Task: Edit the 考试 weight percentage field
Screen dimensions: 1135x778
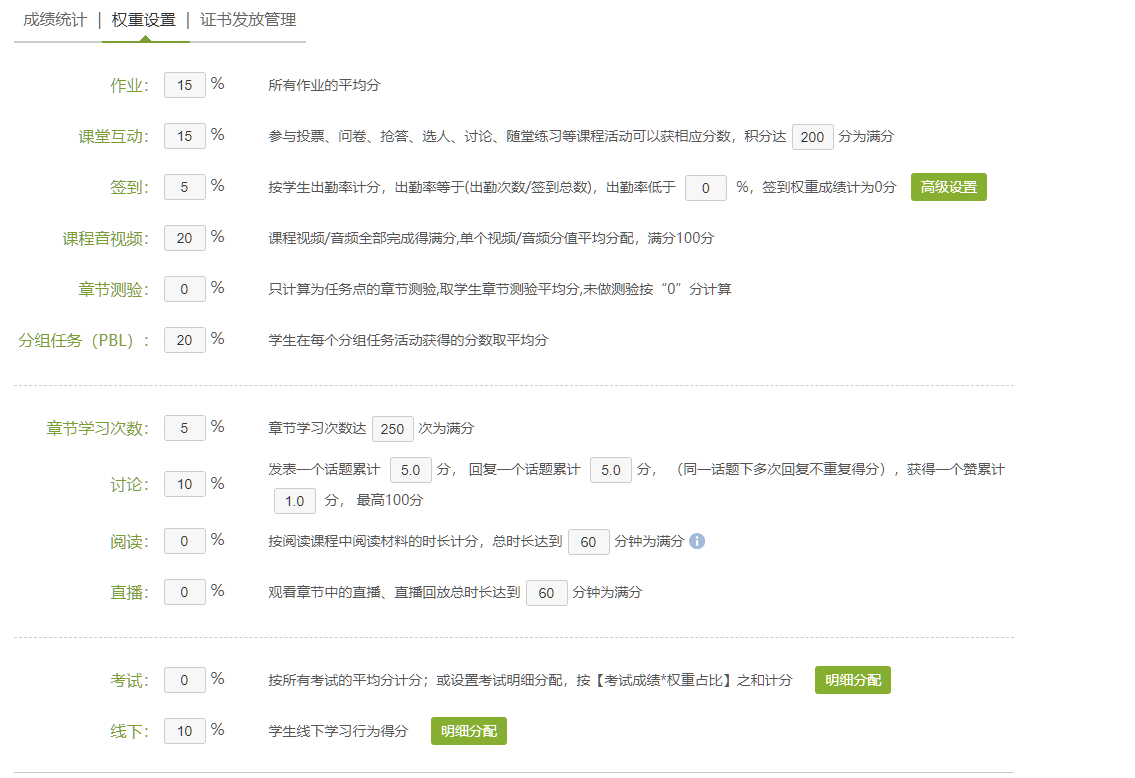Action: coord(185,680)
